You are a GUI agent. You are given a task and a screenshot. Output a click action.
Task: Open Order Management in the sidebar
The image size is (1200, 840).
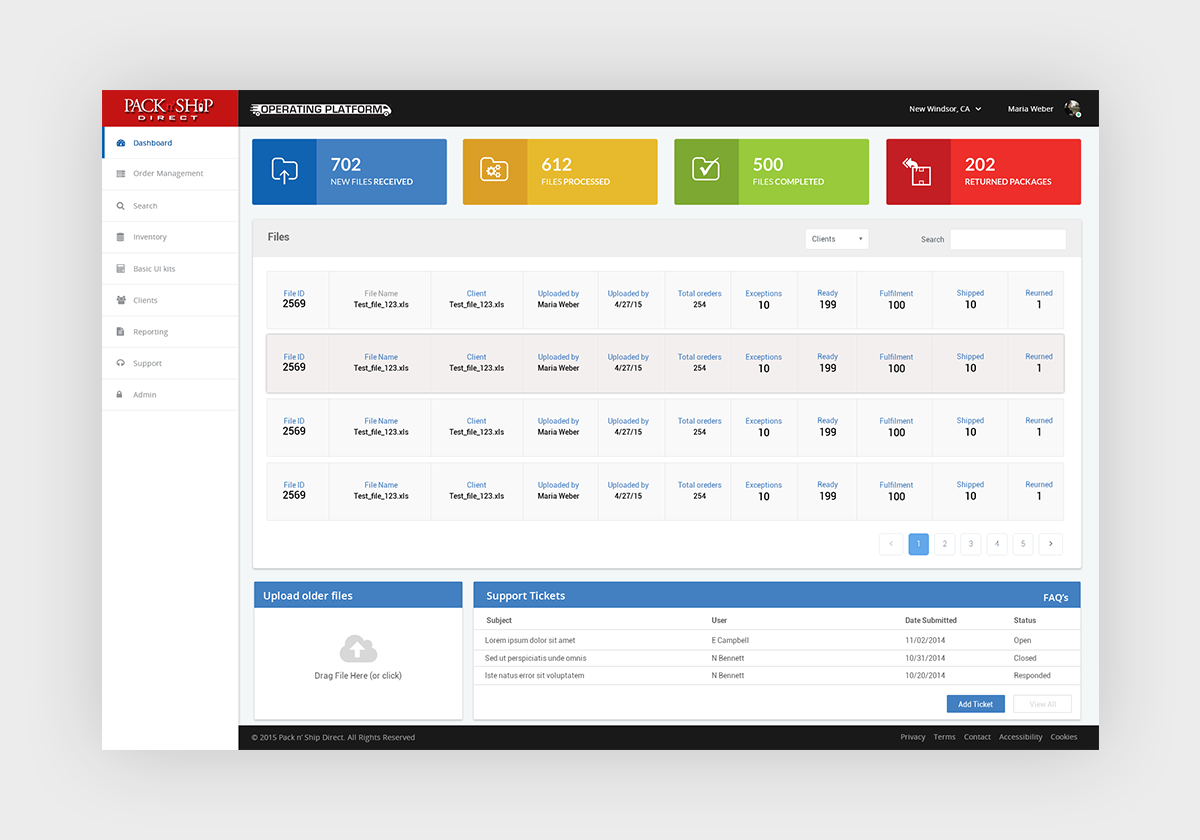168,174
